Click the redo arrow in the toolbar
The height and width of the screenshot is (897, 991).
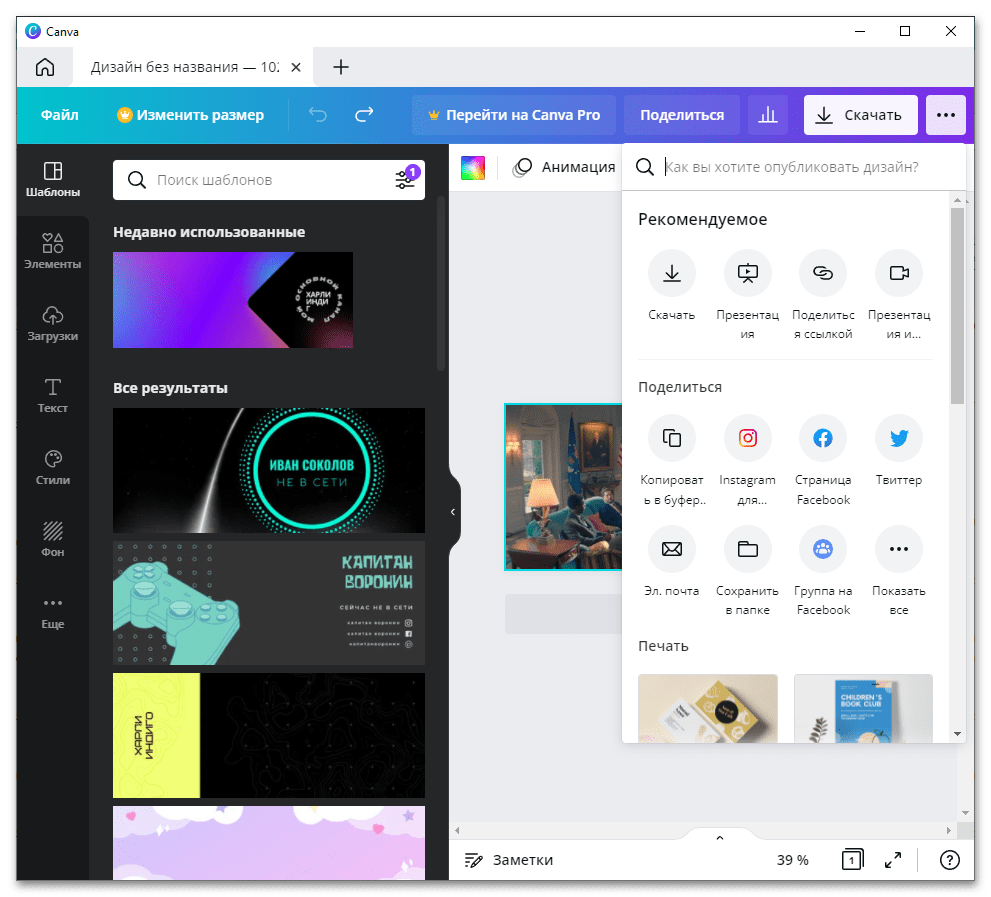(x=364, y=114)
